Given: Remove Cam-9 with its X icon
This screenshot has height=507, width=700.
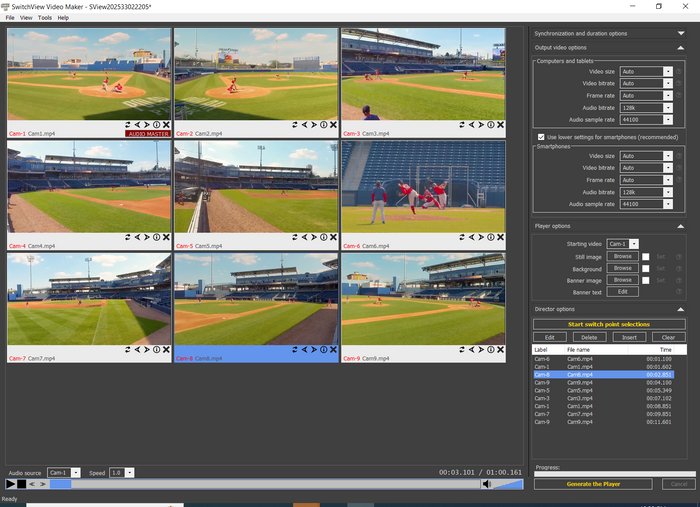Looking at the screenshot, I should click(x=500, y=349).
